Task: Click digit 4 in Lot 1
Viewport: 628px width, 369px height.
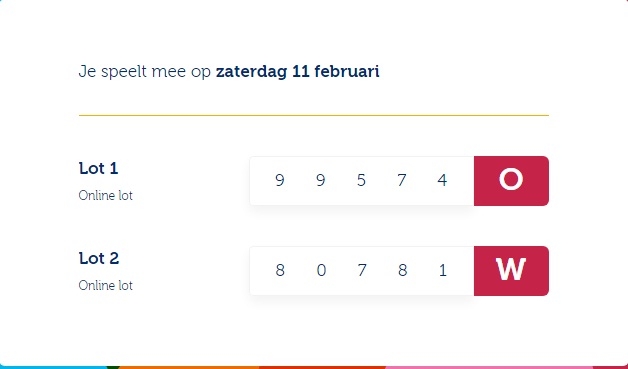Action: click(442, 180)
